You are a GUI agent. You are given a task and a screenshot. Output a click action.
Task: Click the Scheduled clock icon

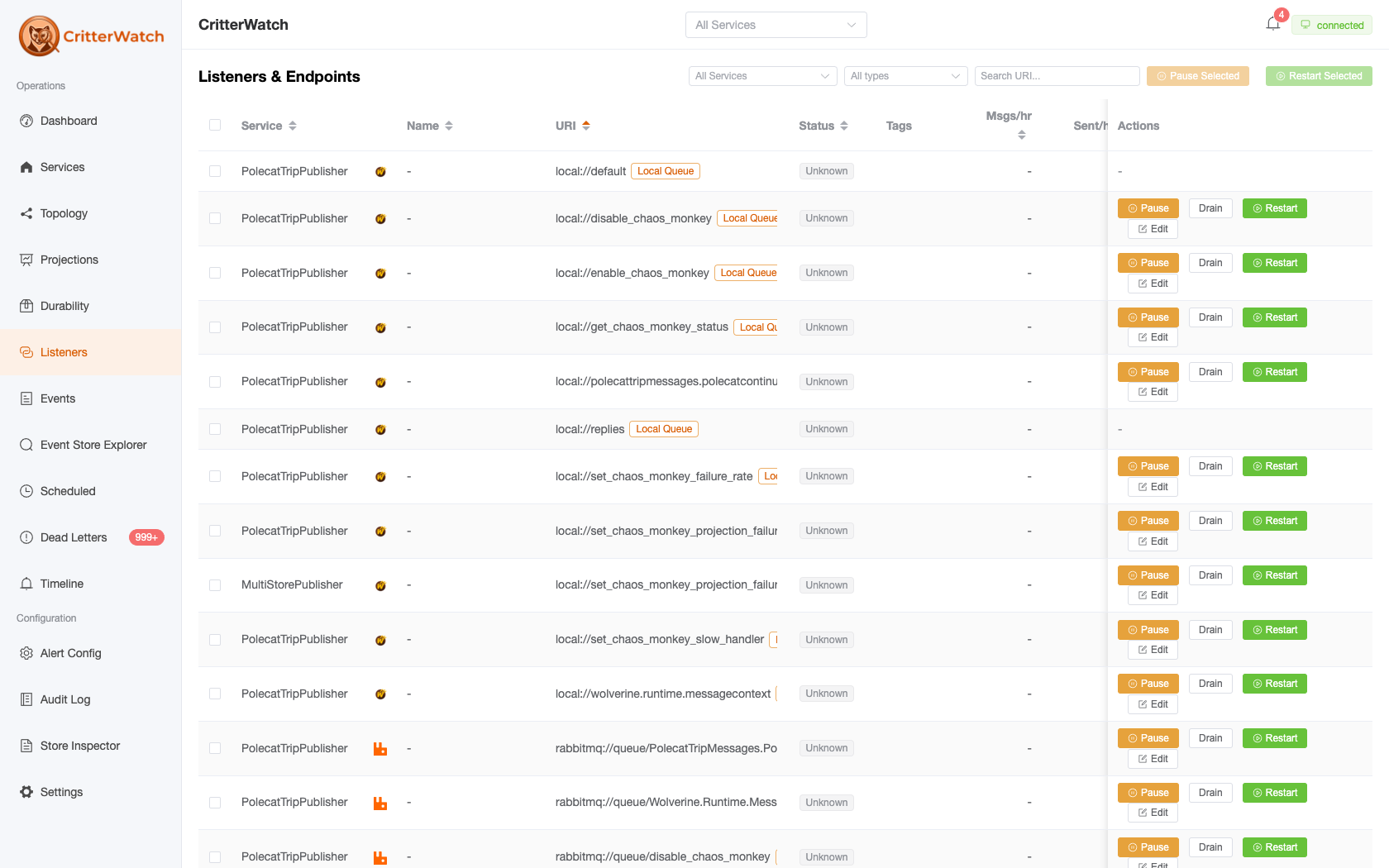coord(26,491)
